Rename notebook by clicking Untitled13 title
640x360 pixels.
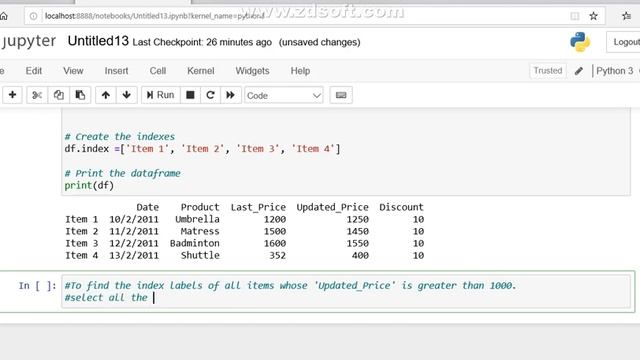pos(98,41)
